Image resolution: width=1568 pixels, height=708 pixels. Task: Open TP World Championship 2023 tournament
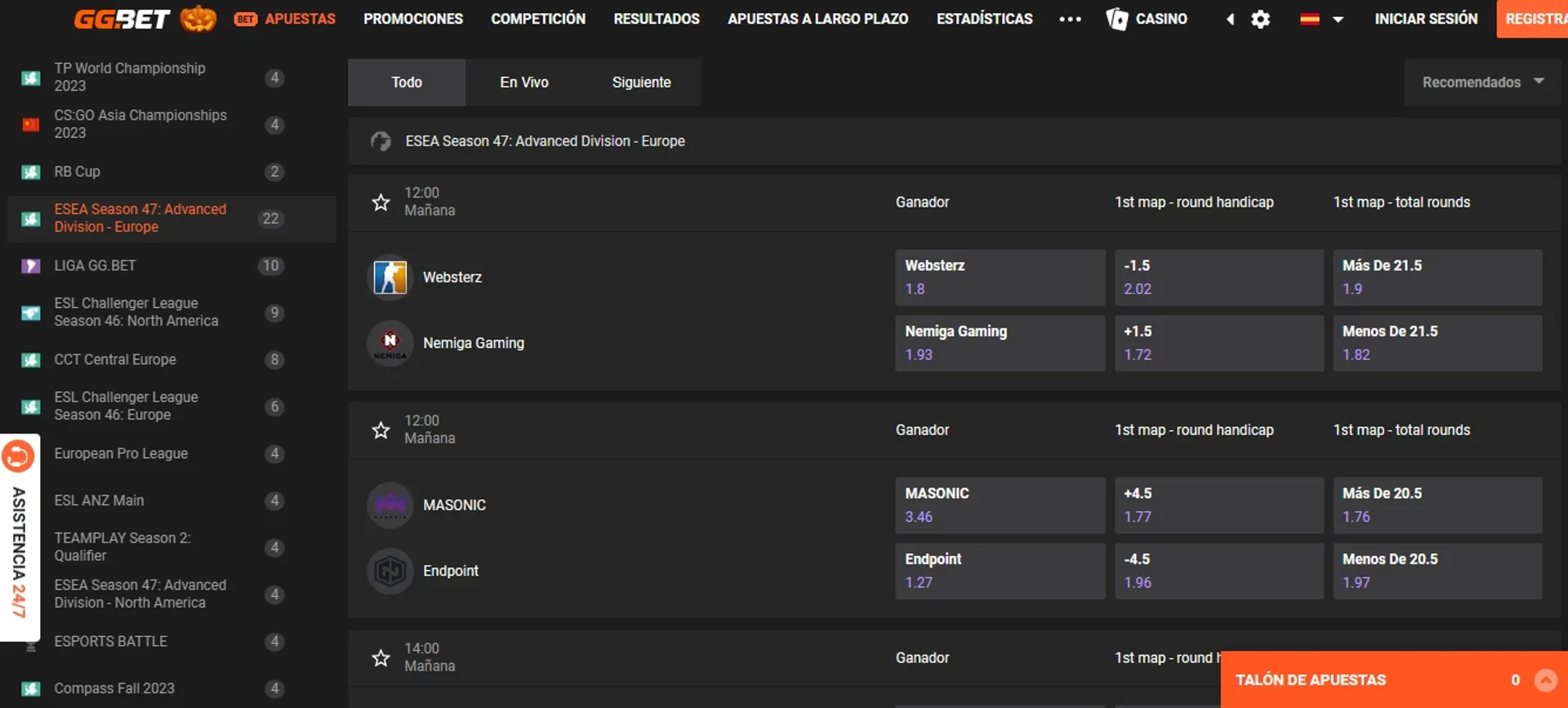pos(171,78)
